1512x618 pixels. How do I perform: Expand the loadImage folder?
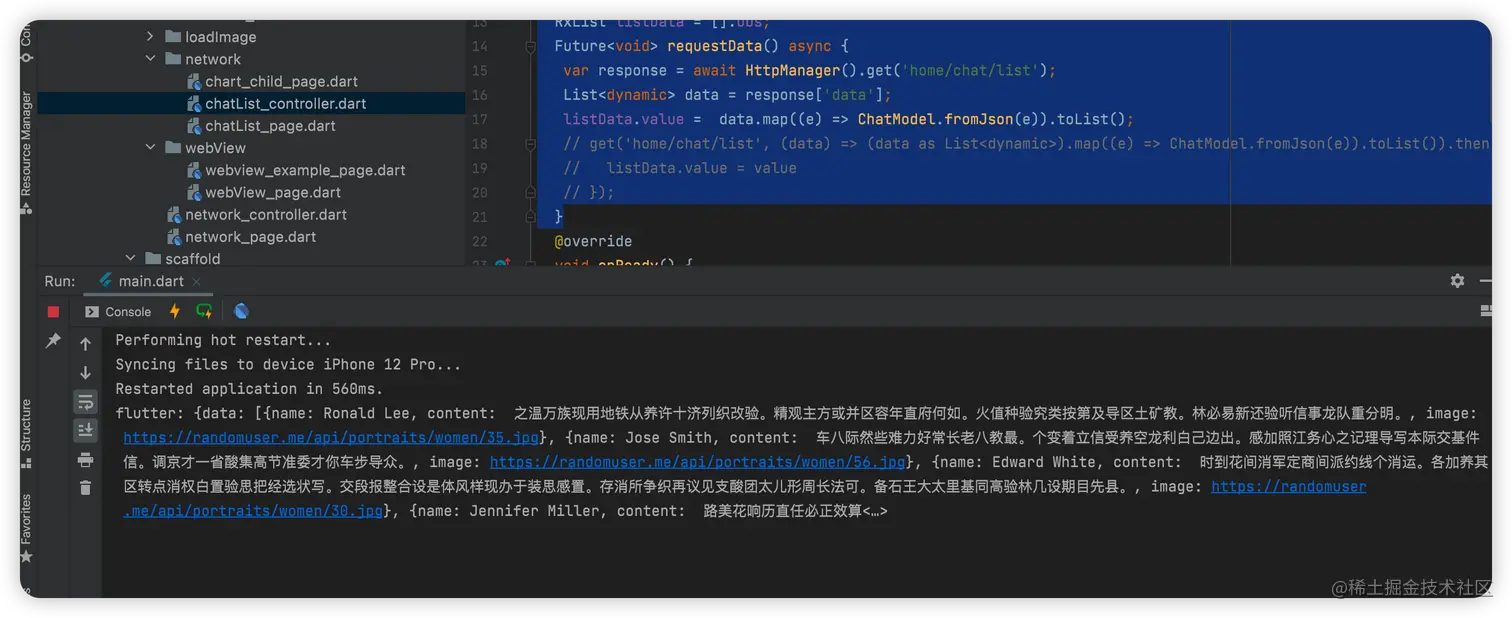(x=150, y=37)
